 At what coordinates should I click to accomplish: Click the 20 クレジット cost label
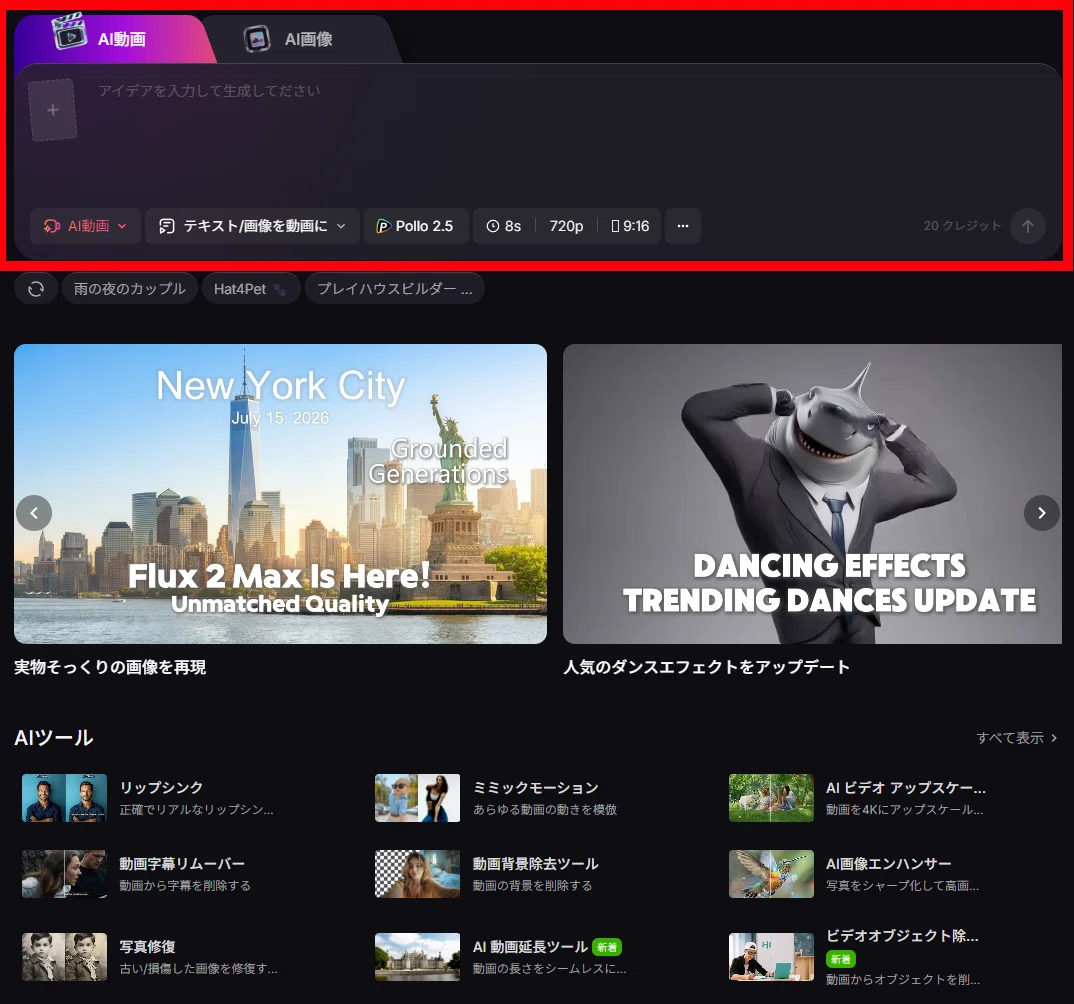962,226
